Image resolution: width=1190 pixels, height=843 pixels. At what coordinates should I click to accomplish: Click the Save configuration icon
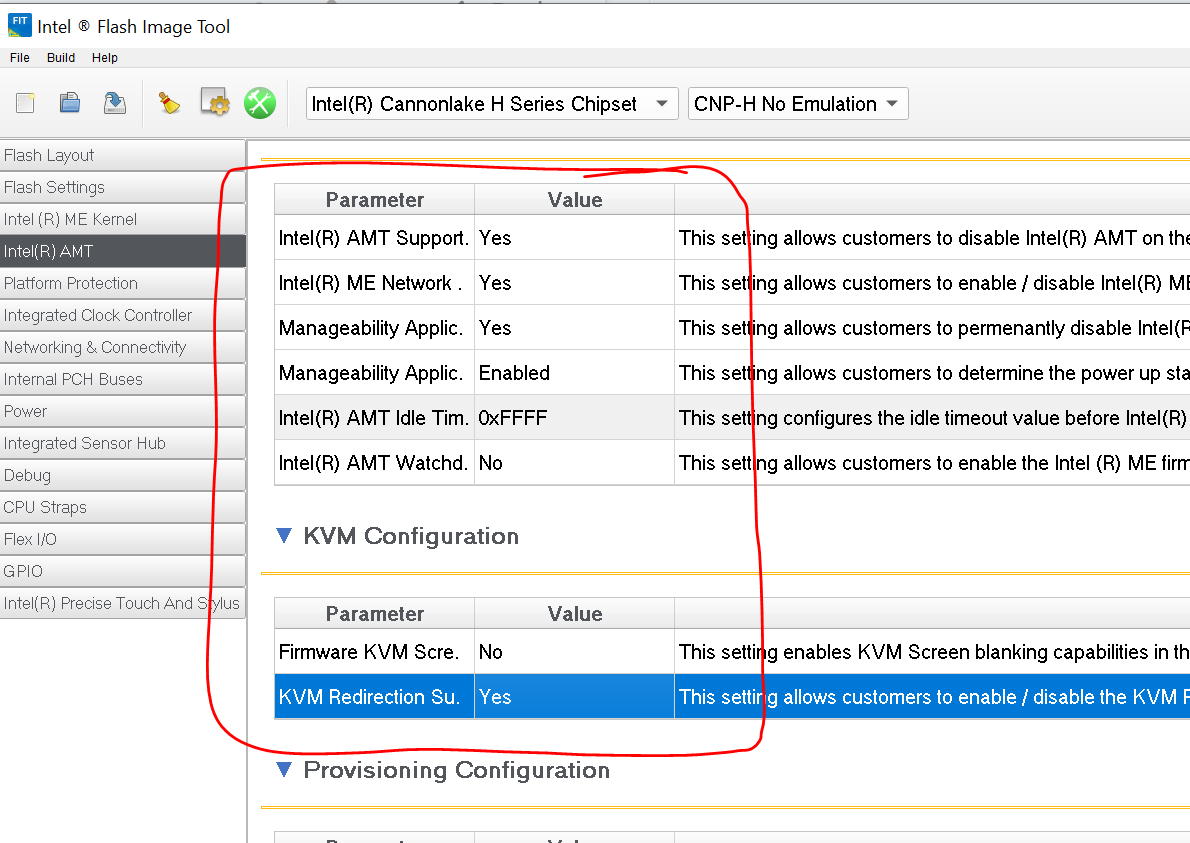coord(115,103)
